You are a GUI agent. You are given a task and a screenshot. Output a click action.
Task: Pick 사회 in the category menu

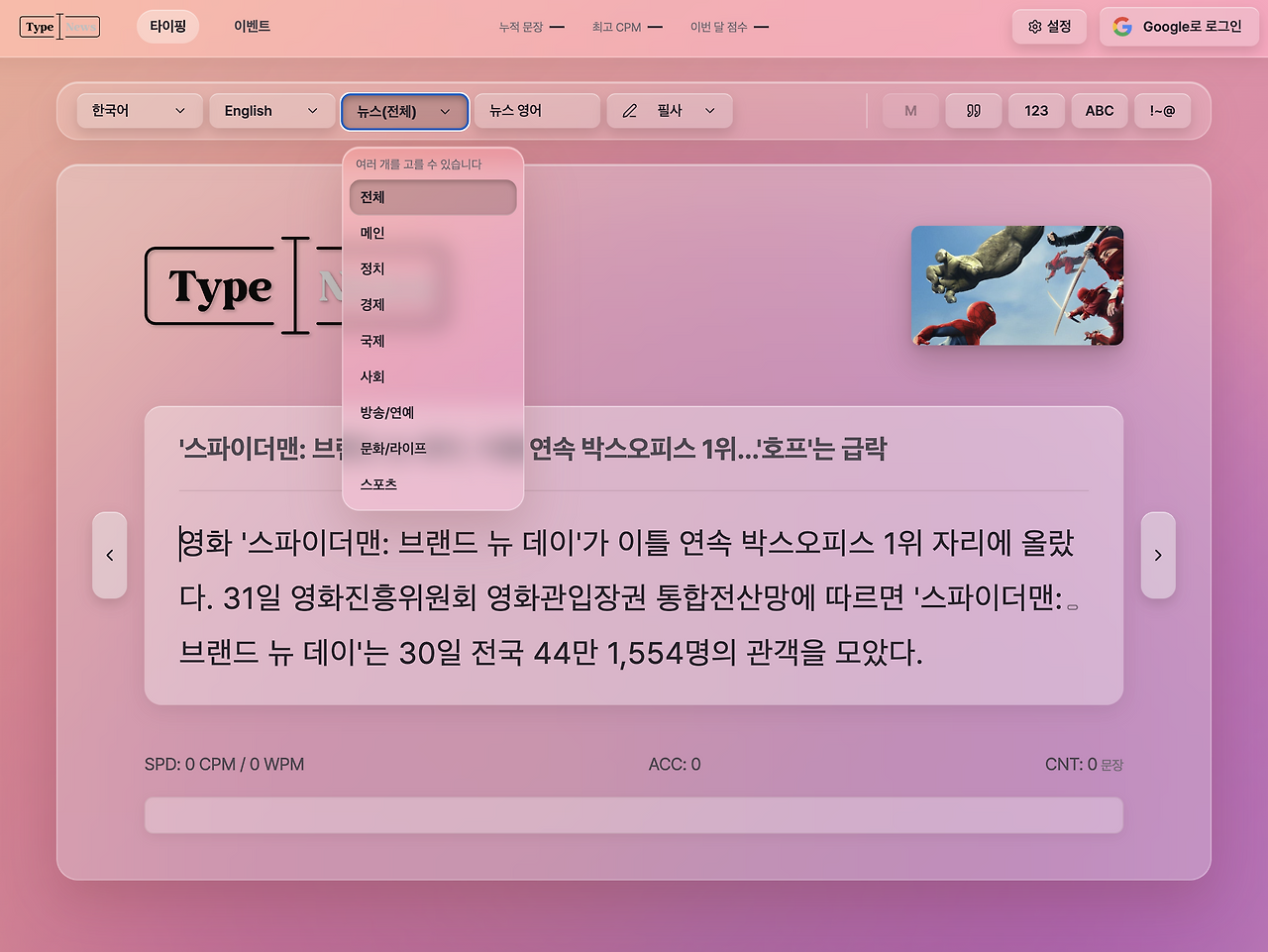[433, 376]
